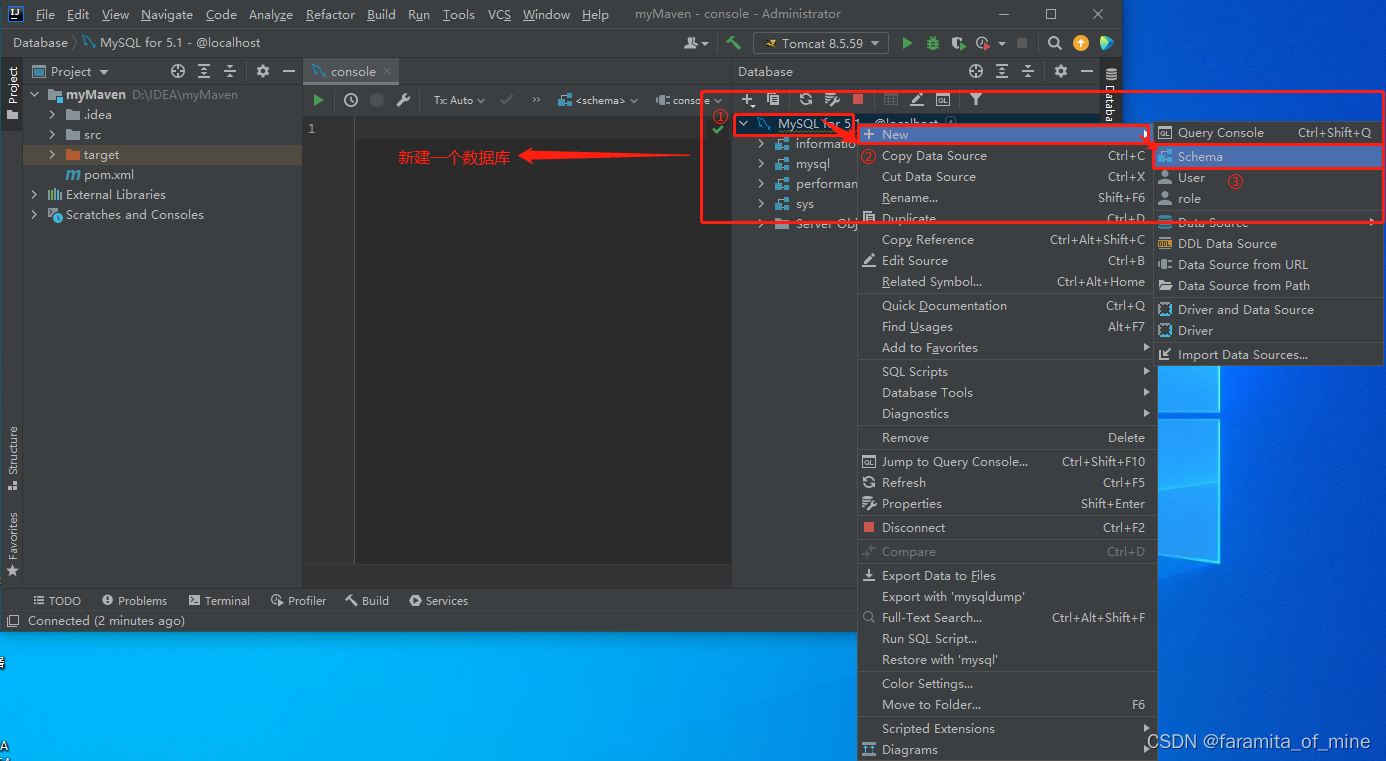The height and width of the screenshot is (761, 1386).
Task: Choose Schema in the New submenu
Action: [x=1269, y=157]
